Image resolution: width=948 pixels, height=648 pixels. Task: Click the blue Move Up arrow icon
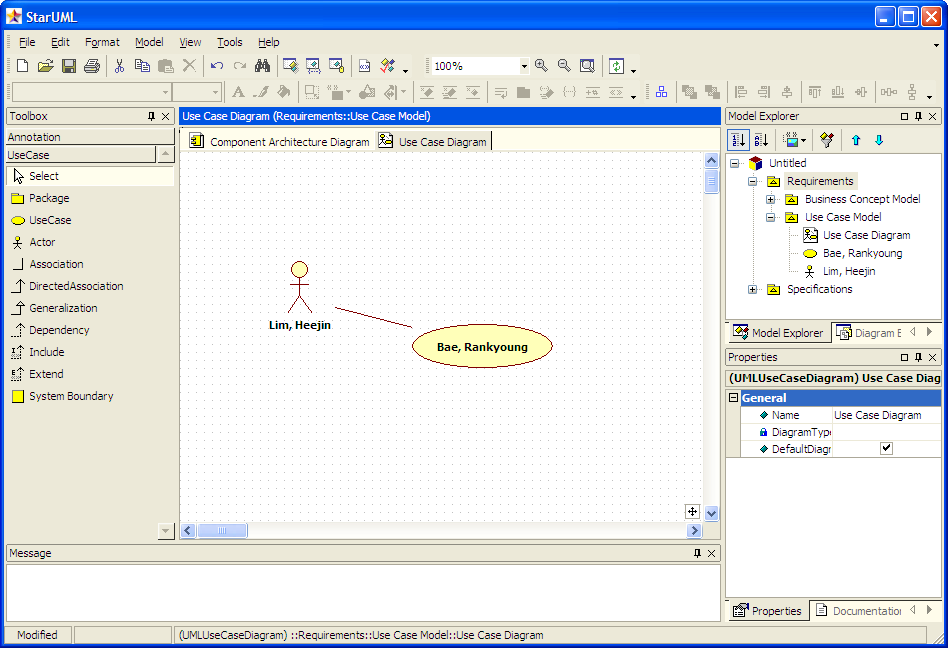coord(855,140)
